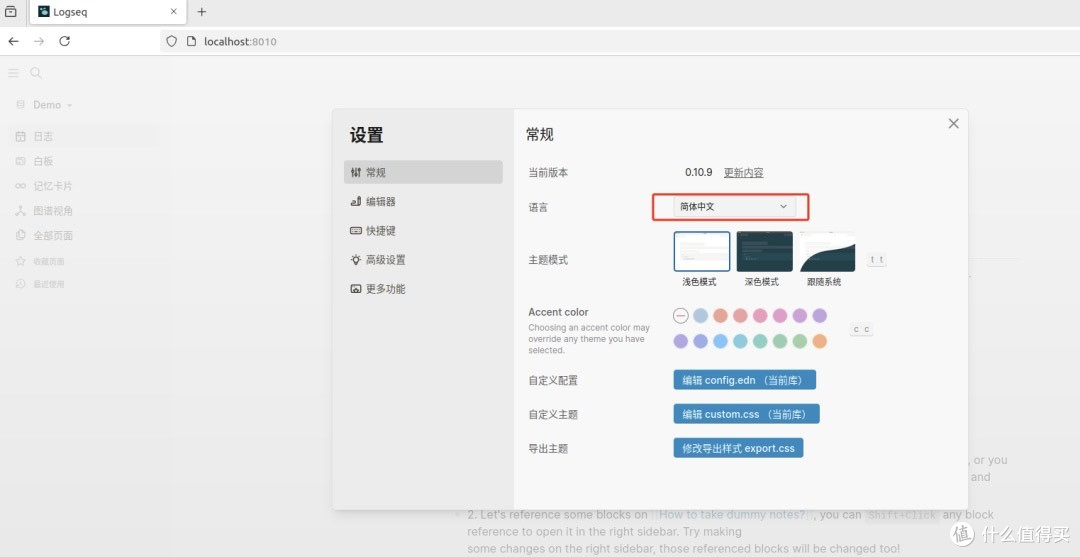Click 编辑 custom.css (当前库) button
The height and width of the screenshot is (557, 1080).
(747, 414)
